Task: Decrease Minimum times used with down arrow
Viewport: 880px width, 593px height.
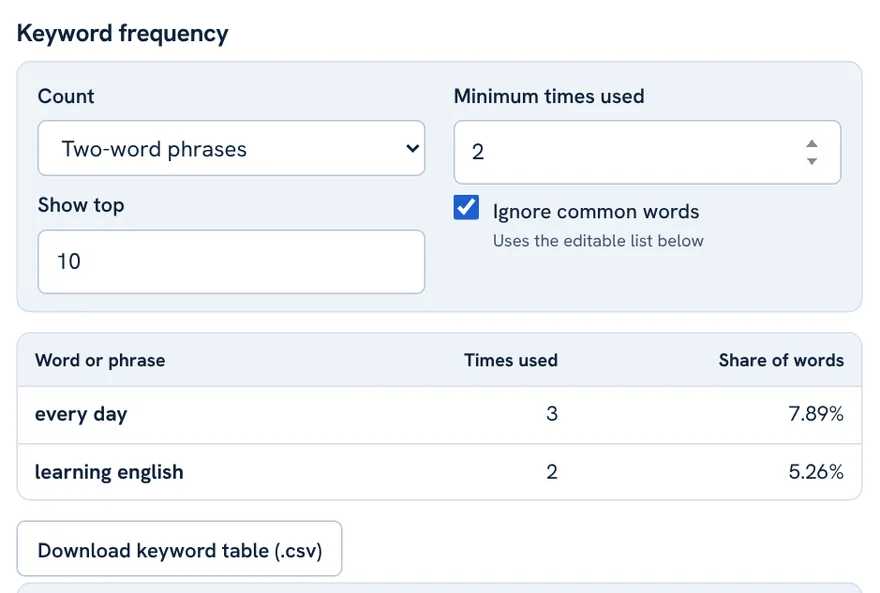Action: coord(812,161)
